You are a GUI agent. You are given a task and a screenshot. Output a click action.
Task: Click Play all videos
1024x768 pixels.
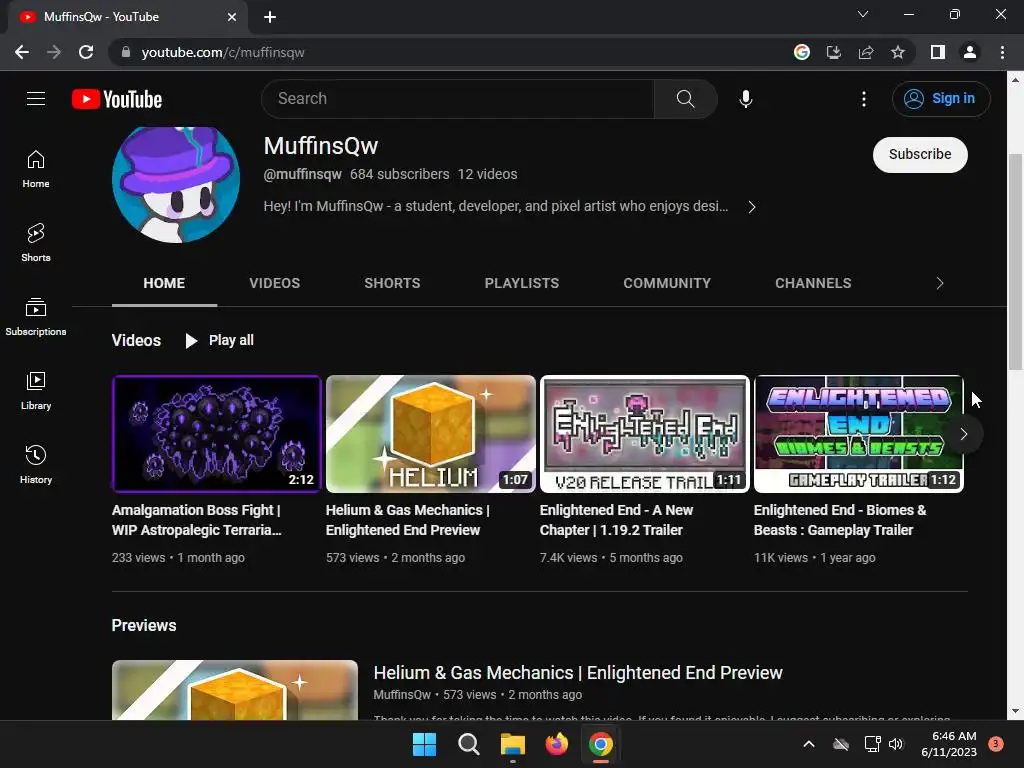(x=219, y=341)
